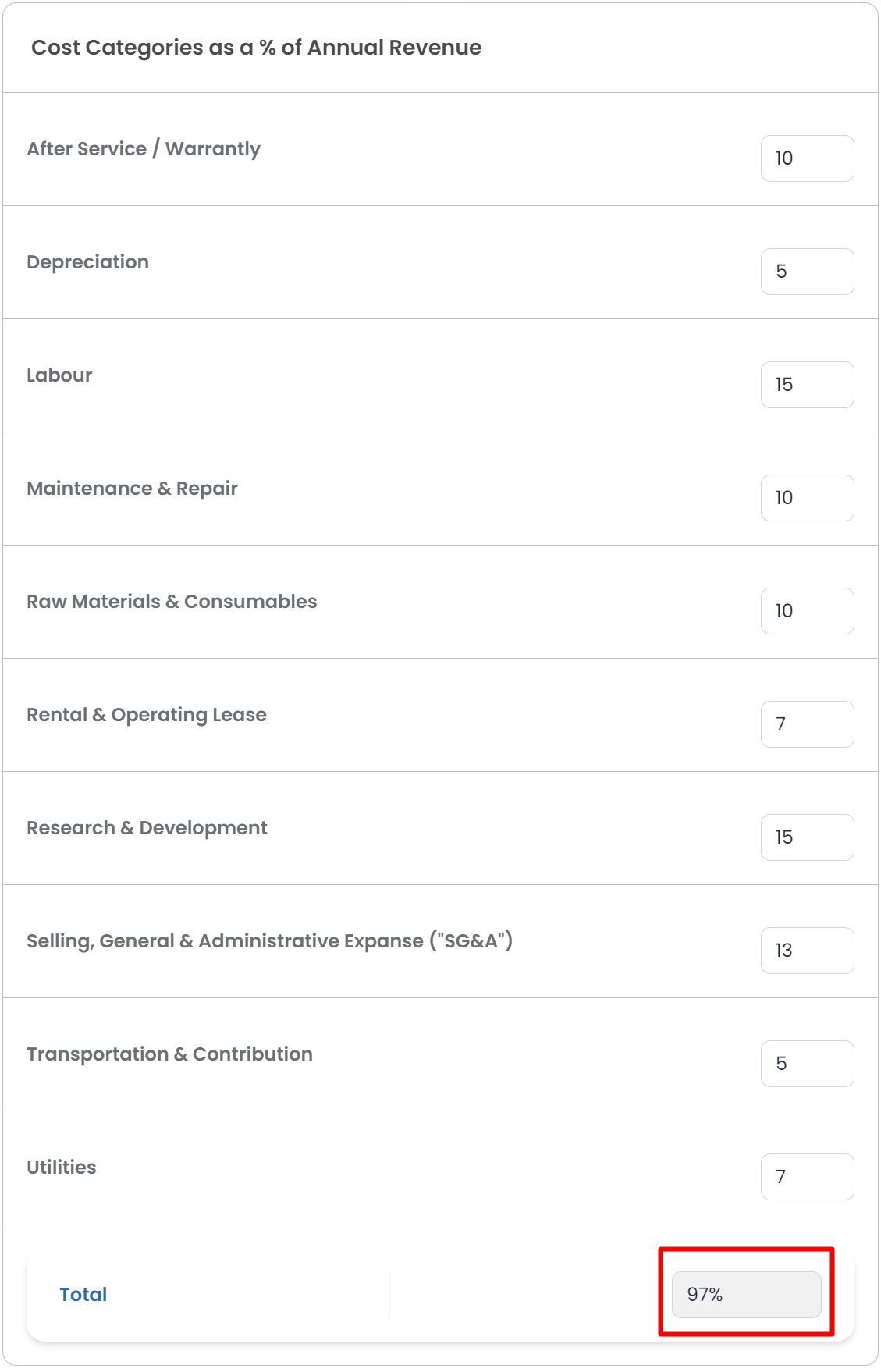Select the Depreciation row label
The width and height of the screenshot is (881, 1372).
87,262
